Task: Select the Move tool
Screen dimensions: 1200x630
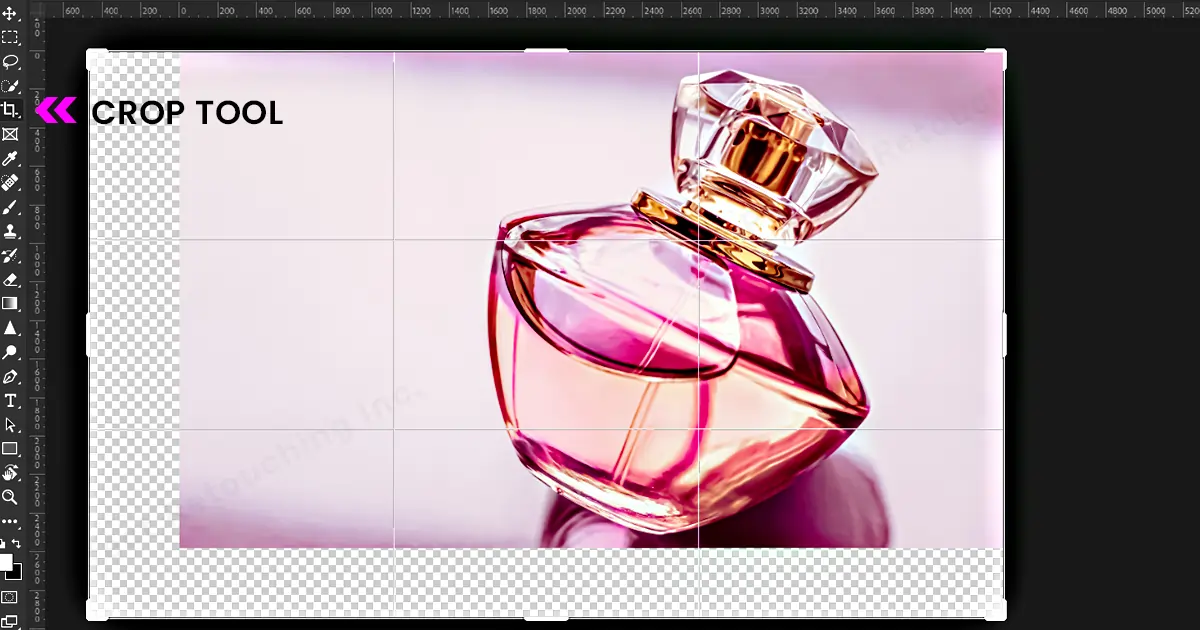Action: click(x=10, y=14)
